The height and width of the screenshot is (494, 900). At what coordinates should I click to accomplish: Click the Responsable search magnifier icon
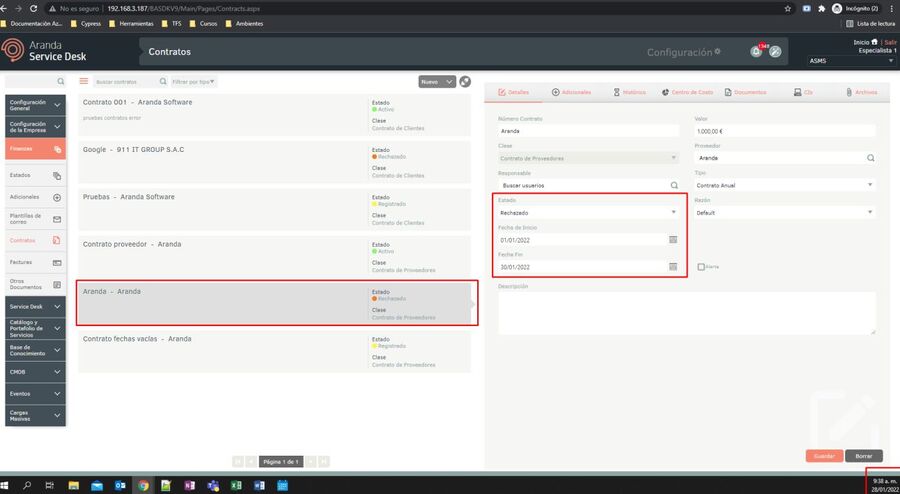pyautogui.click(x=674, y=185)
